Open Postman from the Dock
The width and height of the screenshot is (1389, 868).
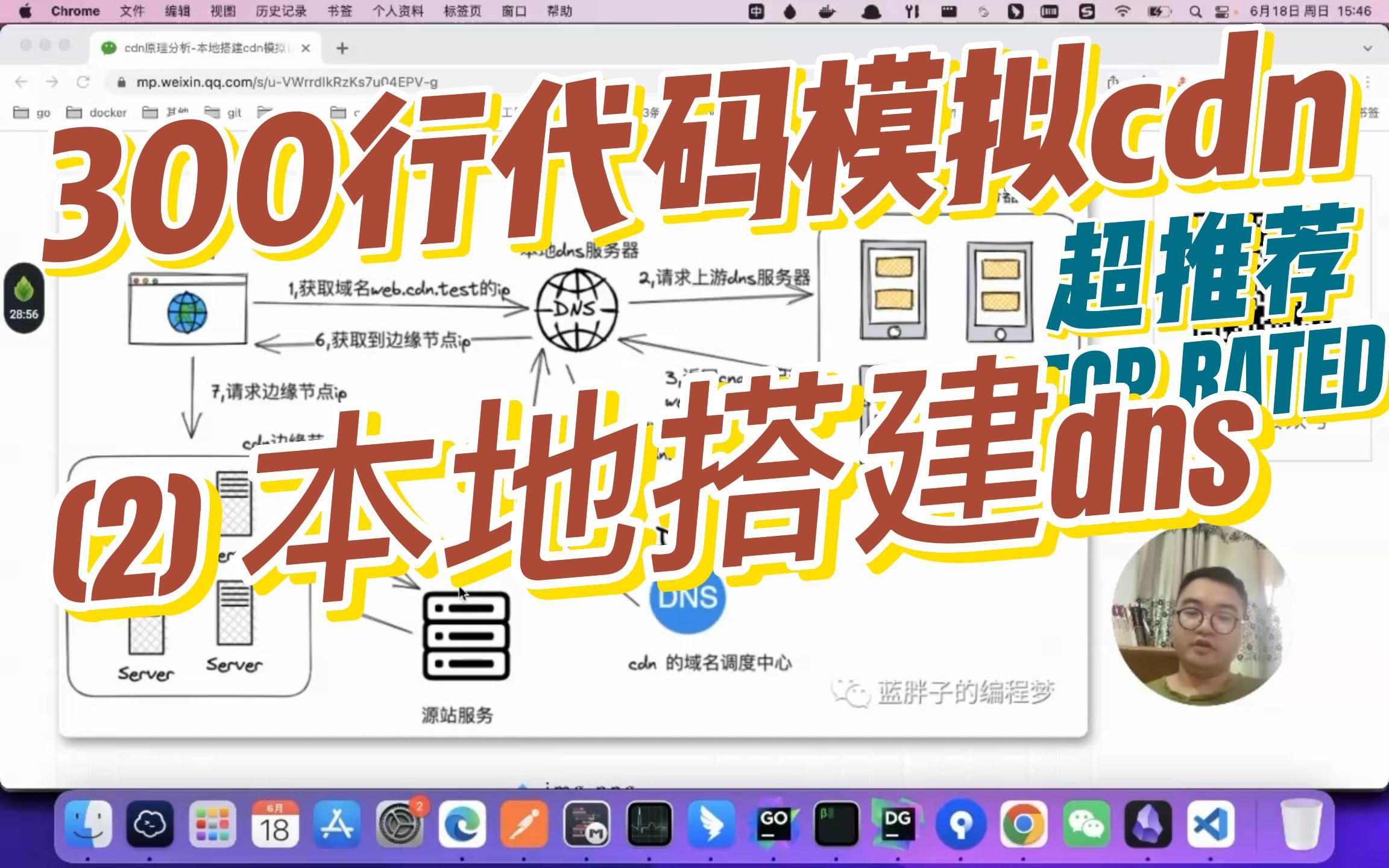click(524, 824)
